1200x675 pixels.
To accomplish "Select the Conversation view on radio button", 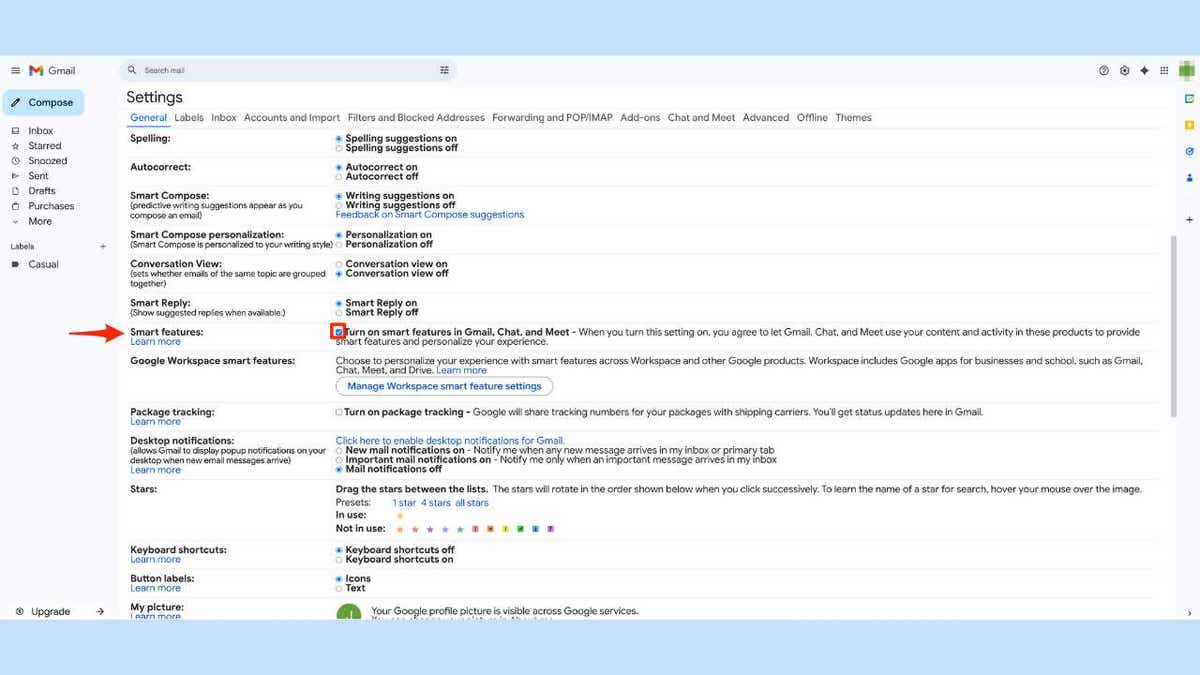I will (338, 264).
